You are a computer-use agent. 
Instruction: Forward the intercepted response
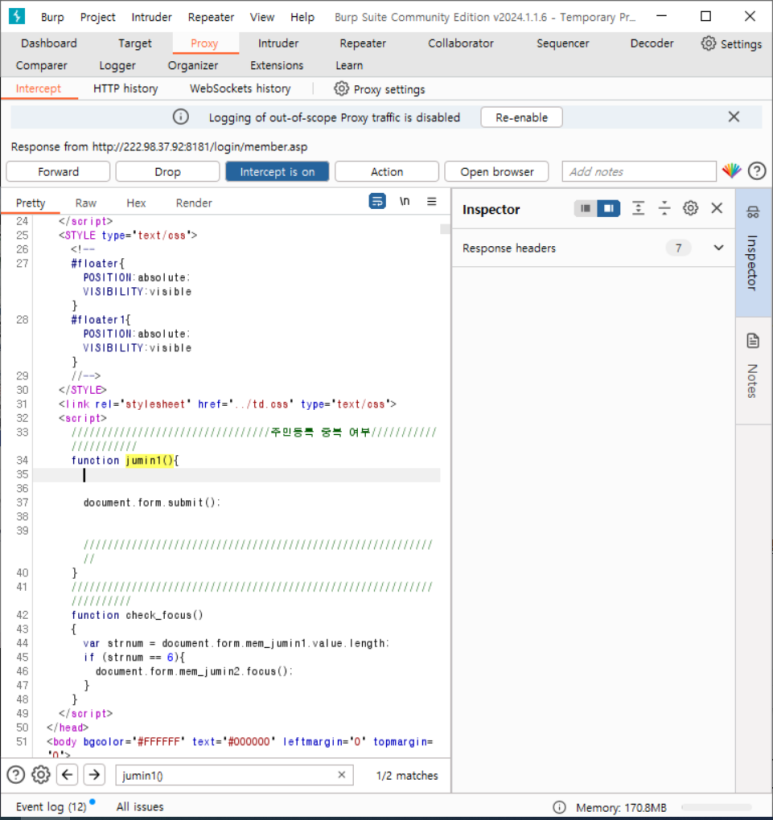click(58, 172)
